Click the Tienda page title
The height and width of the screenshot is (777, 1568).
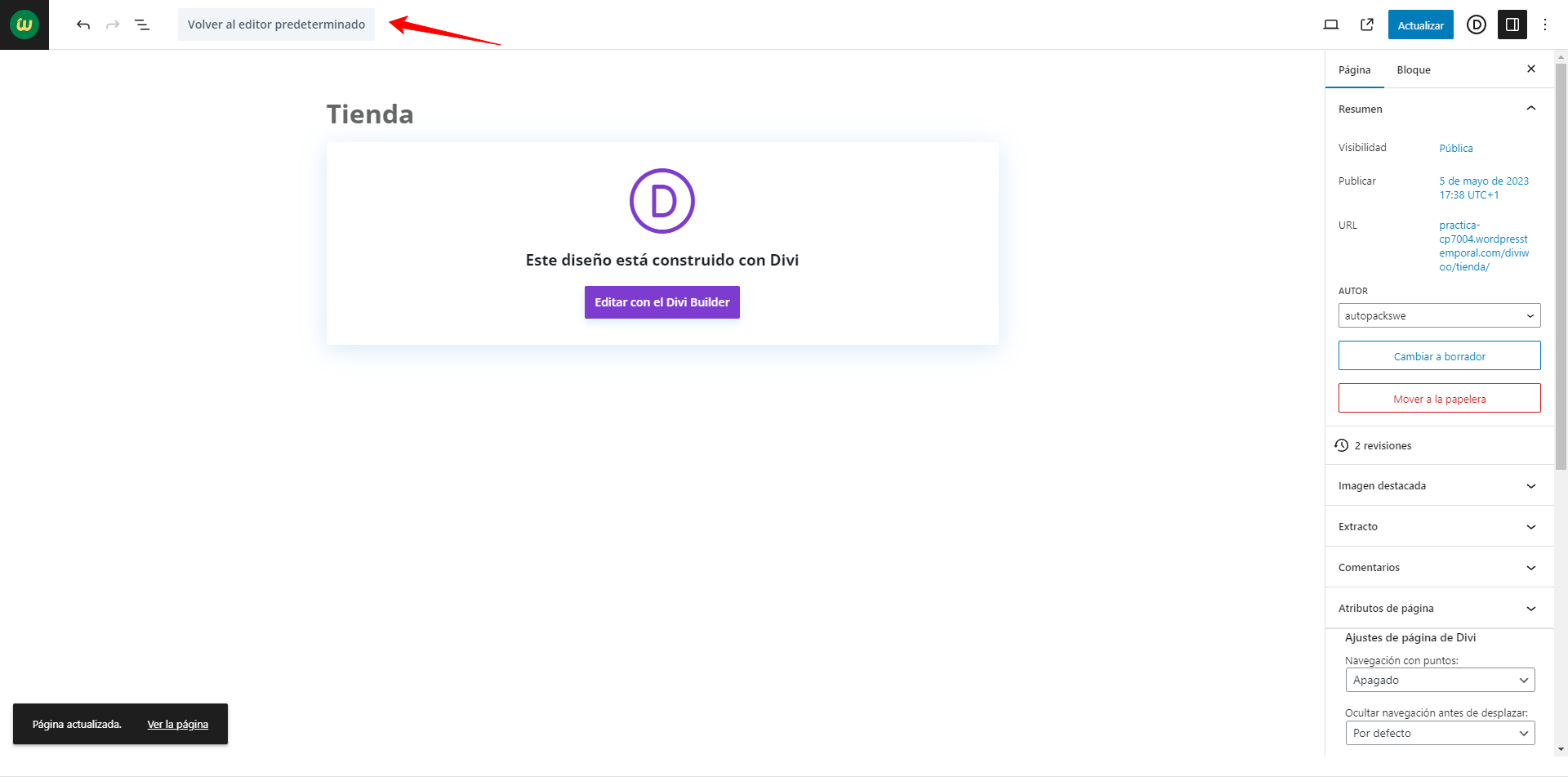pos(370,114)
